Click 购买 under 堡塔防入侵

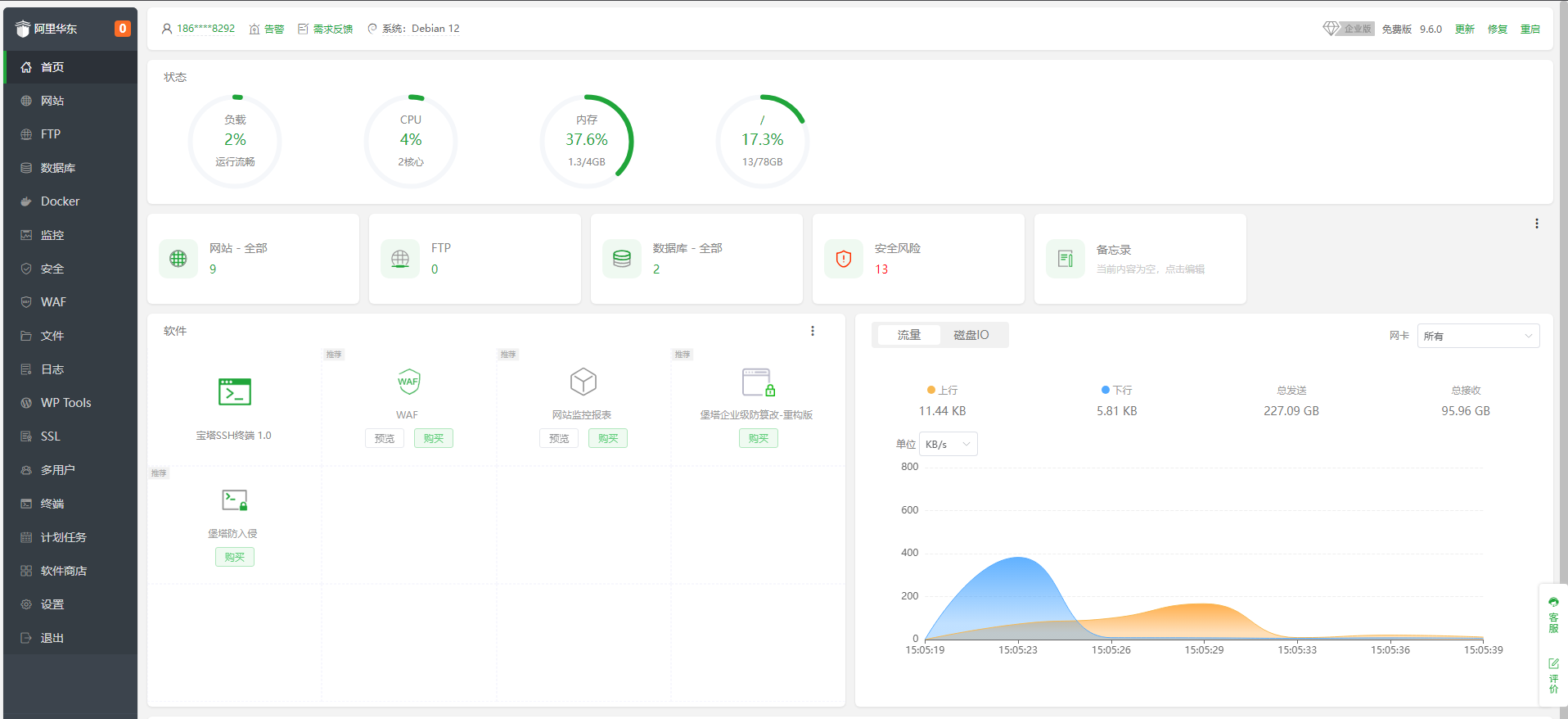(235, 557)
